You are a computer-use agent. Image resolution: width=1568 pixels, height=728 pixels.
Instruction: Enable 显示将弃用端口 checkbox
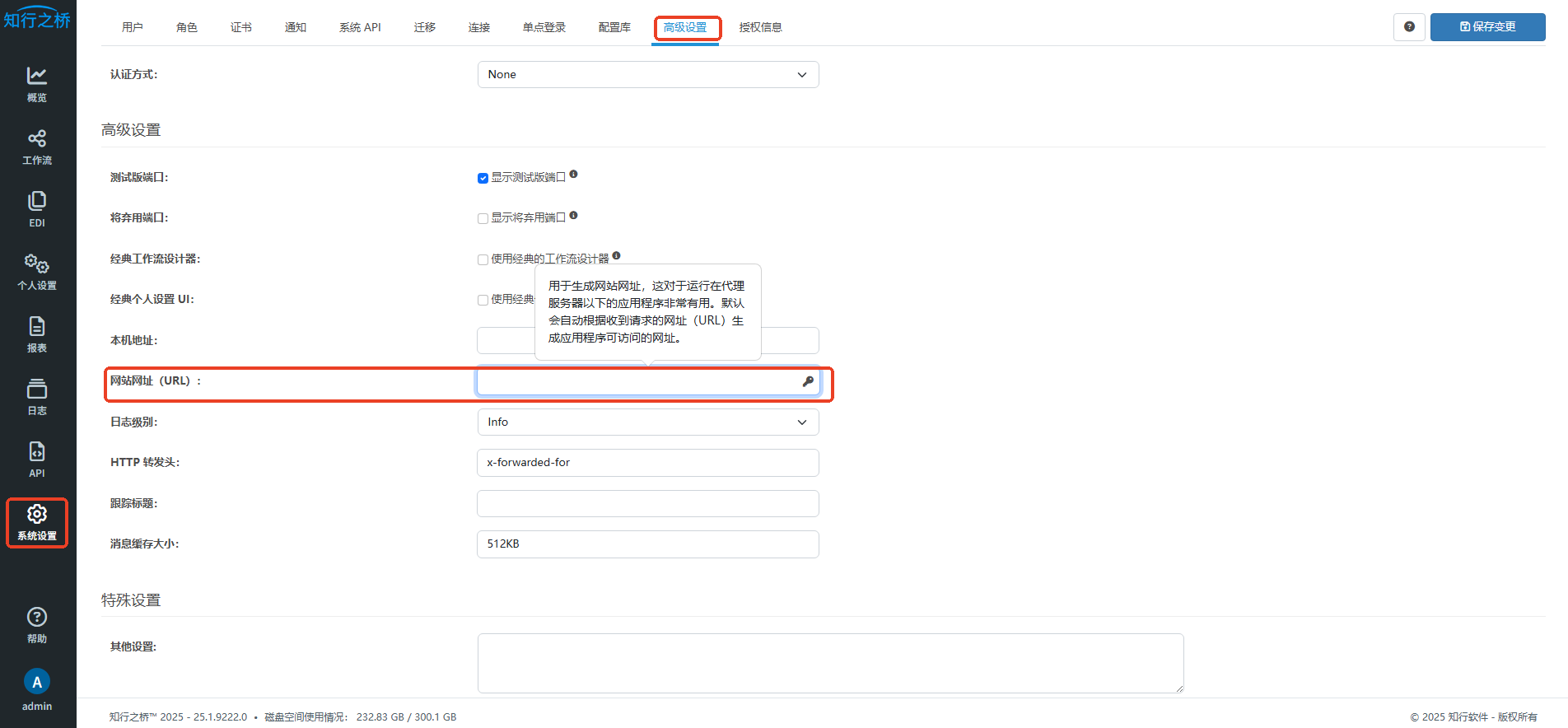[x=483, y=218]
